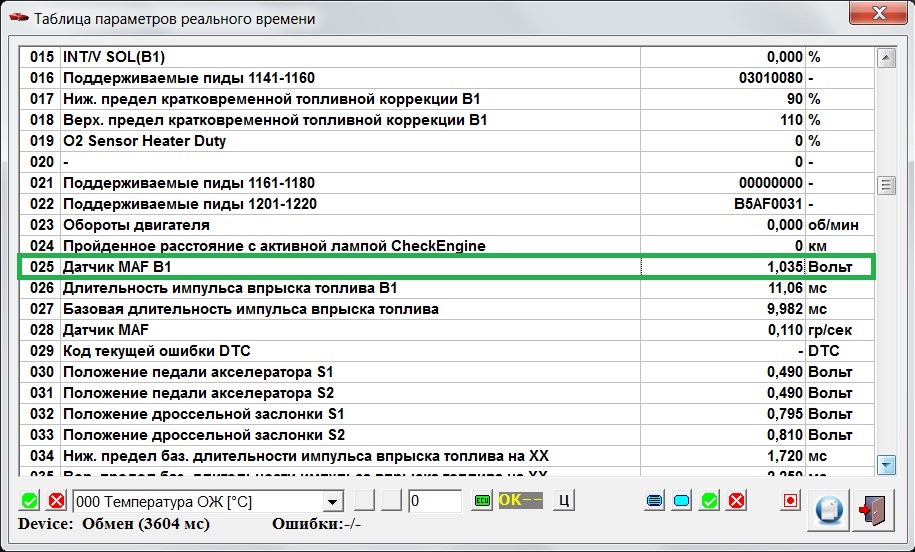The height and width of the screenshot is (552, 915).
Task: Select row 024 Пройденное расстояние с активной лампой
Action: 446,246
